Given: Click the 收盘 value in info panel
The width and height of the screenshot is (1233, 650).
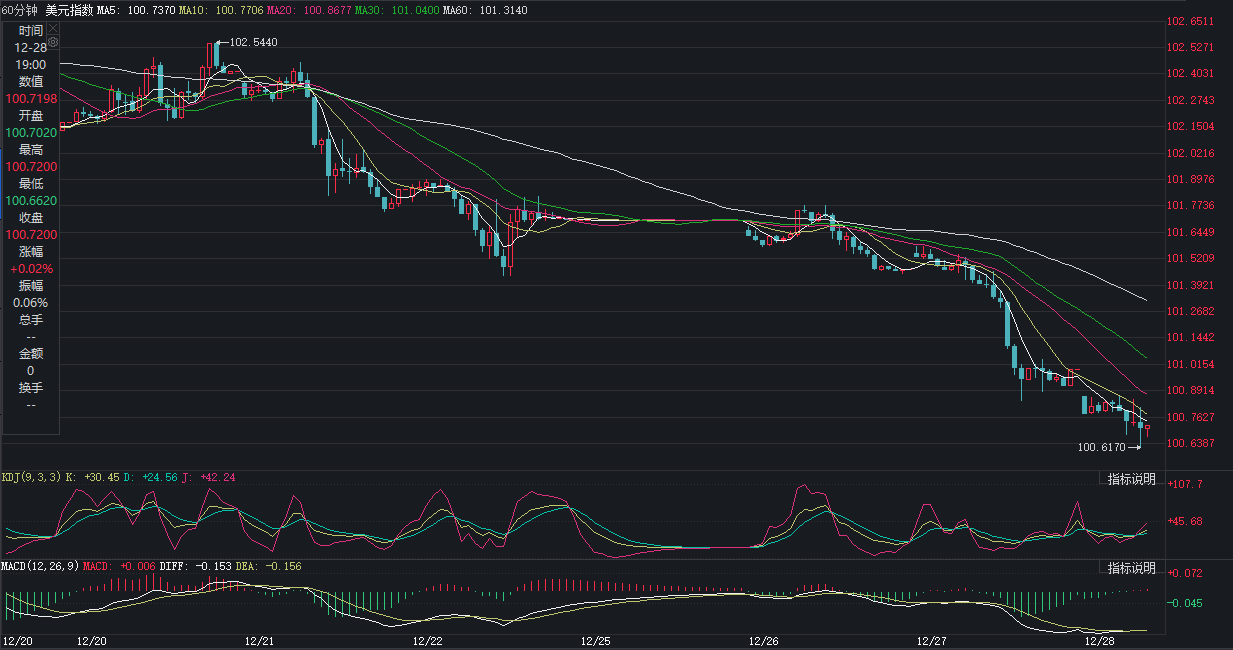Looking at the screenshot, I should pos(31,235).
